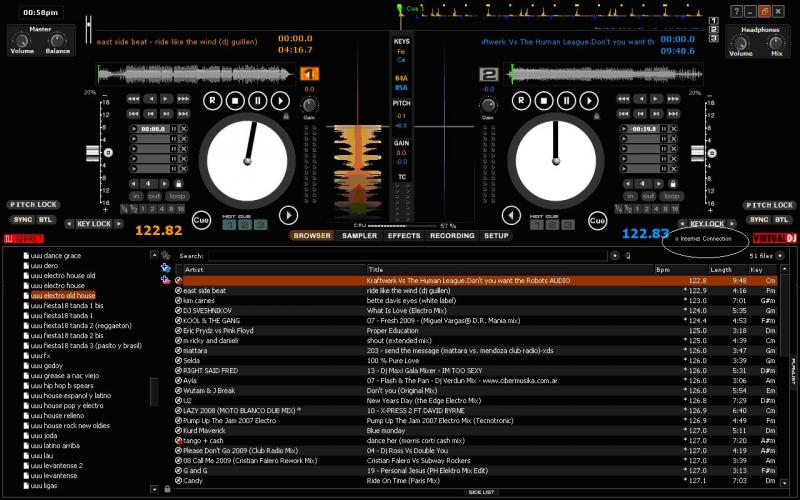The width and height of the screenshot is (800, 500).
Task: Expand the PLAYLIST side panel on right edge
Action: (793, 371)
